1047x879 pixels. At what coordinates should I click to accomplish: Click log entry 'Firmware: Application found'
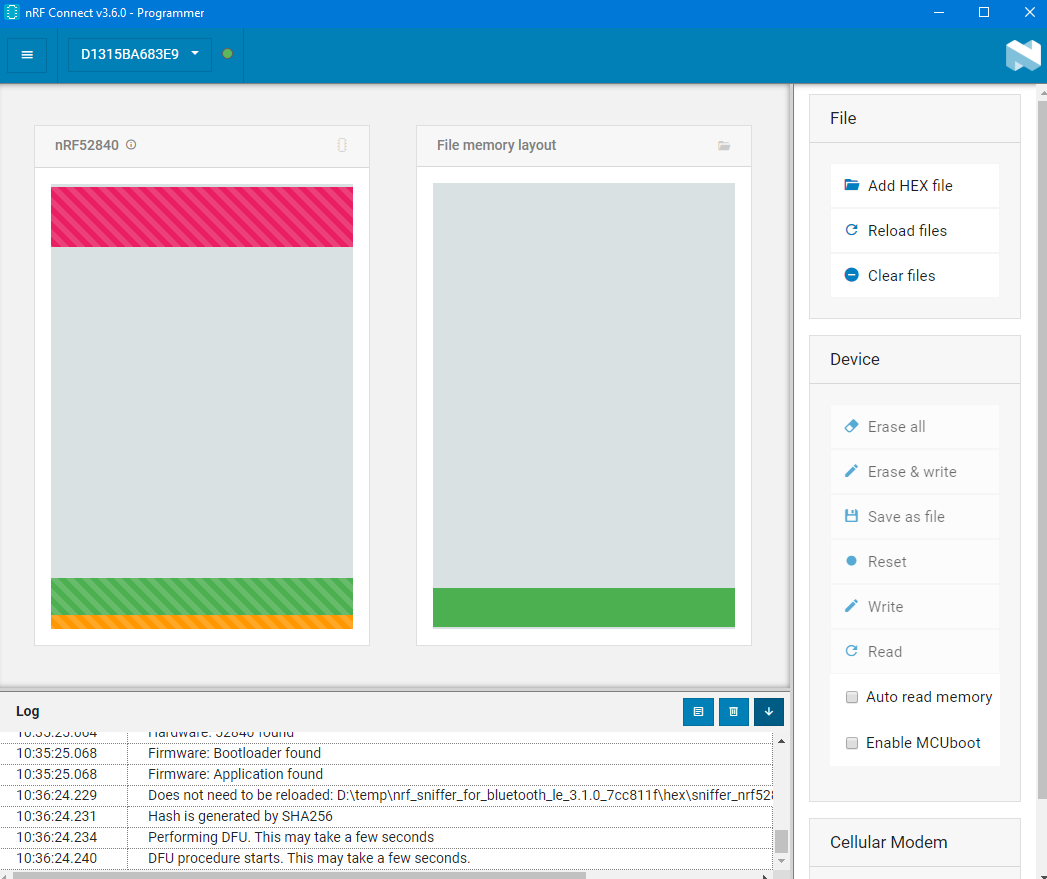click(235, 774)
